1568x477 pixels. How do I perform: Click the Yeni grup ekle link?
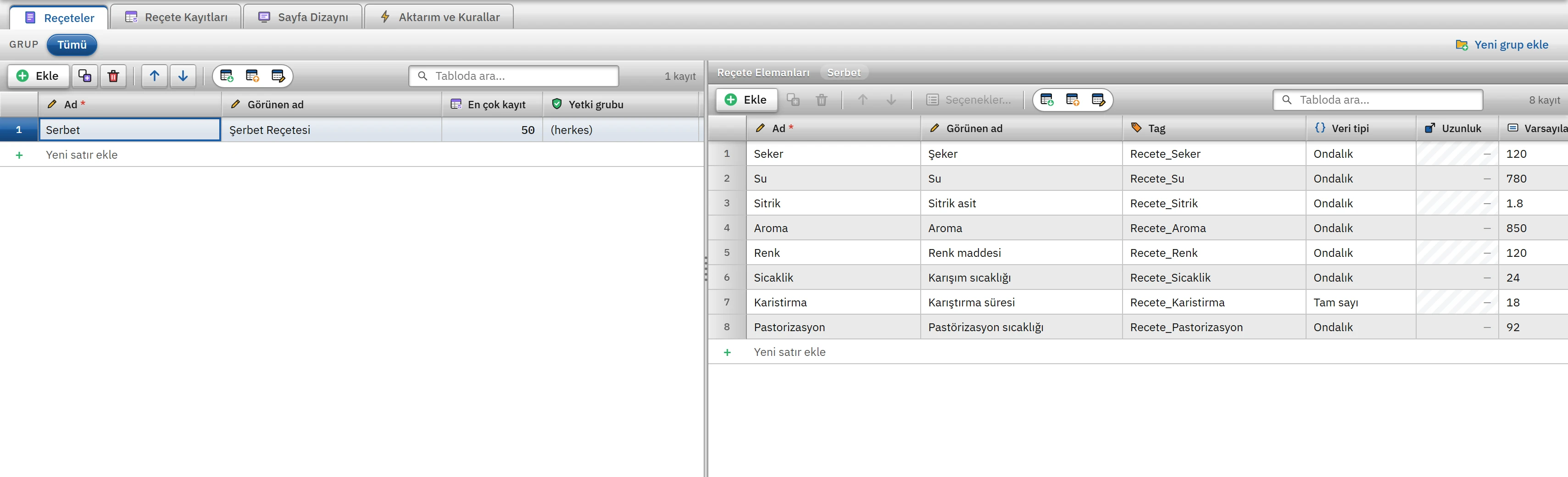(1501, 45)
